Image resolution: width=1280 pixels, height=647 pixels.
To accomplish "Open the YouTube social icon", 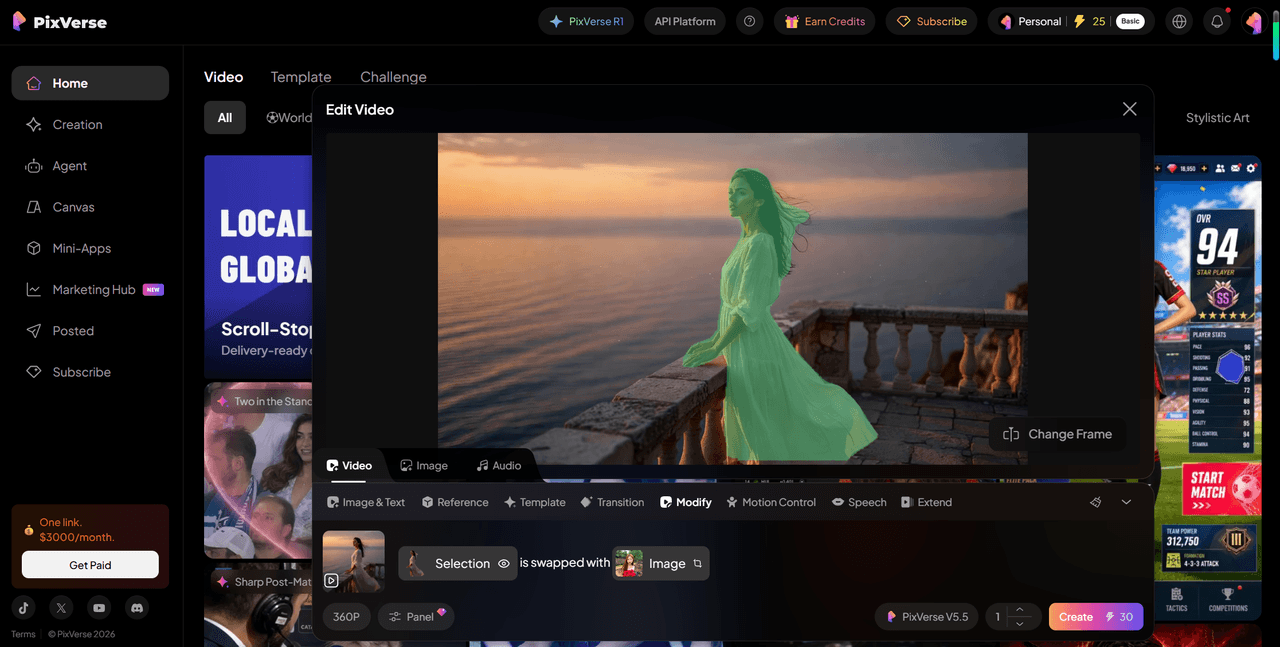I will [x=99, y=607].
